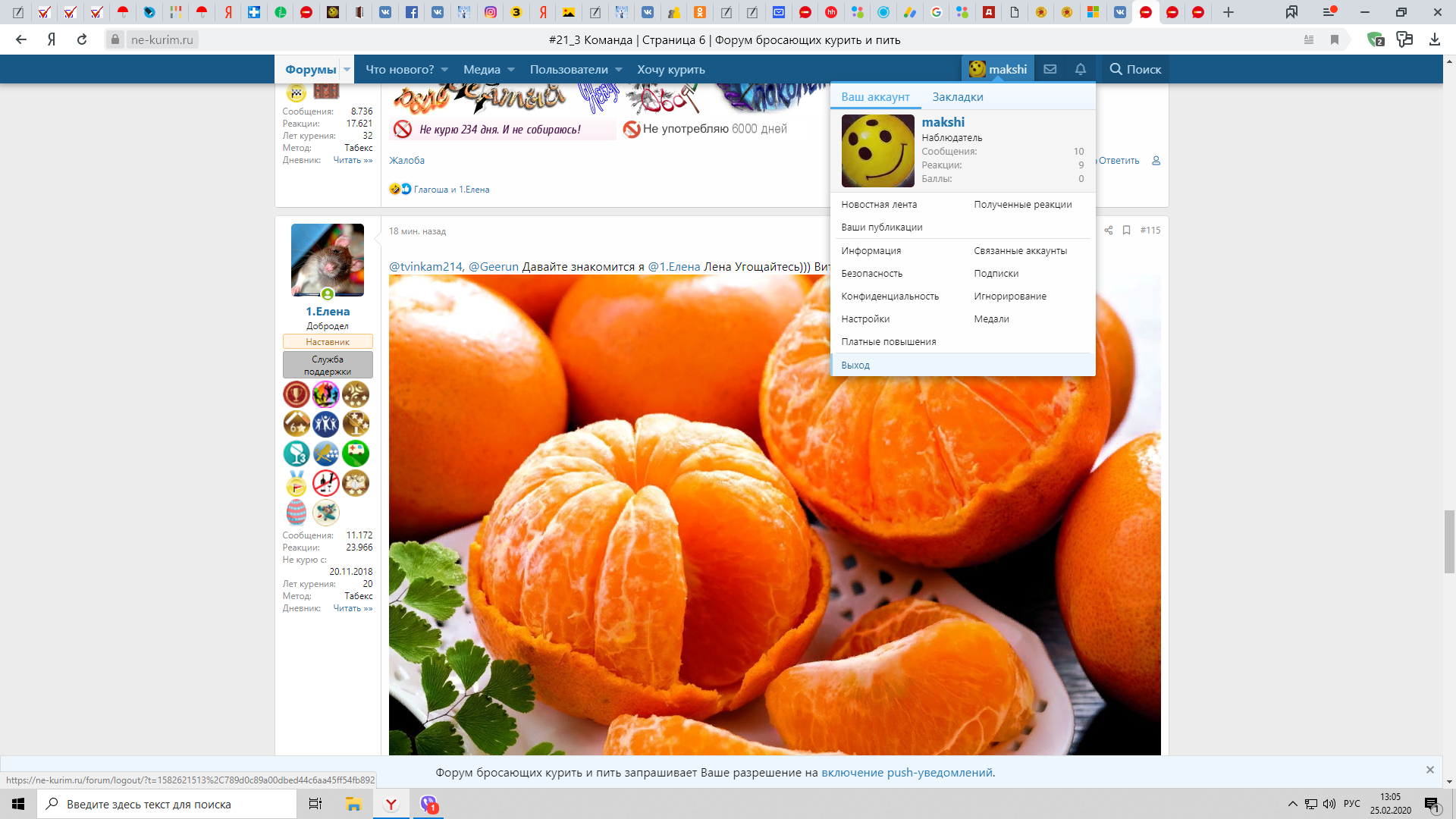This screenshot has height=819, width=1456.
Task: Open the Поиск search button
Action: pyautogui.click(x=1135, y=69)
